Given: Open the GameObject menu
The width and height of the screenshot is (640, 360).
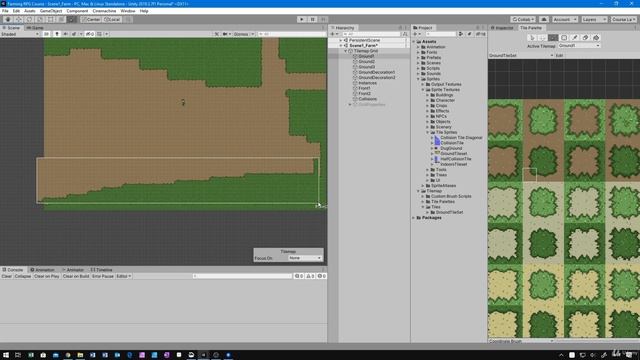Looking at the screenshot, I should (x=51, y=11).
